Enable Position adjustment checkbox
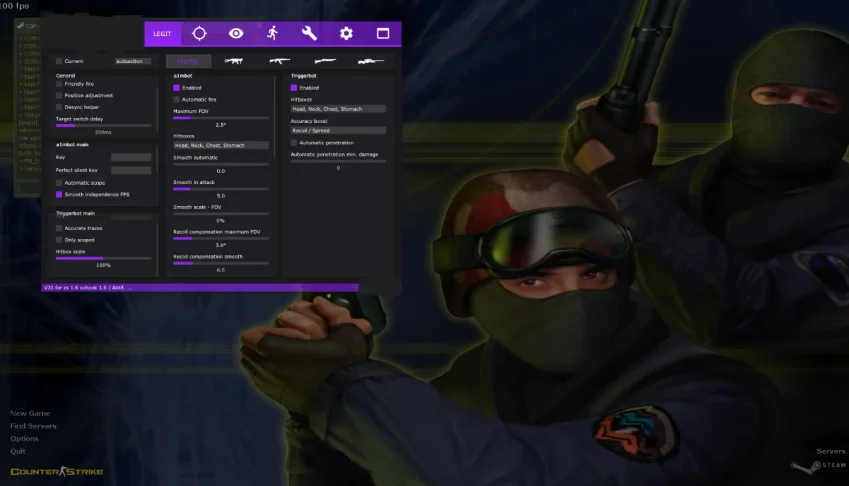This screenshot has width=849, height=486. point(59,95)
